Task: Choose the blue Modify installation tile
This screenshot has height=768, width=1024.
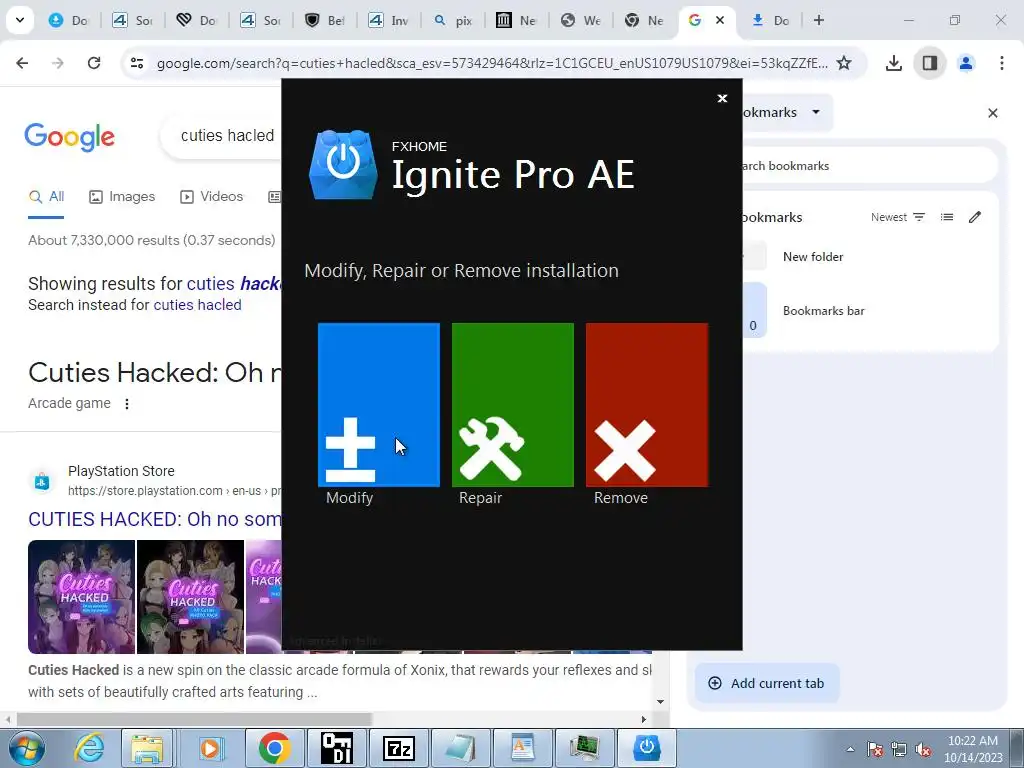Action: (x=379, y=404)
